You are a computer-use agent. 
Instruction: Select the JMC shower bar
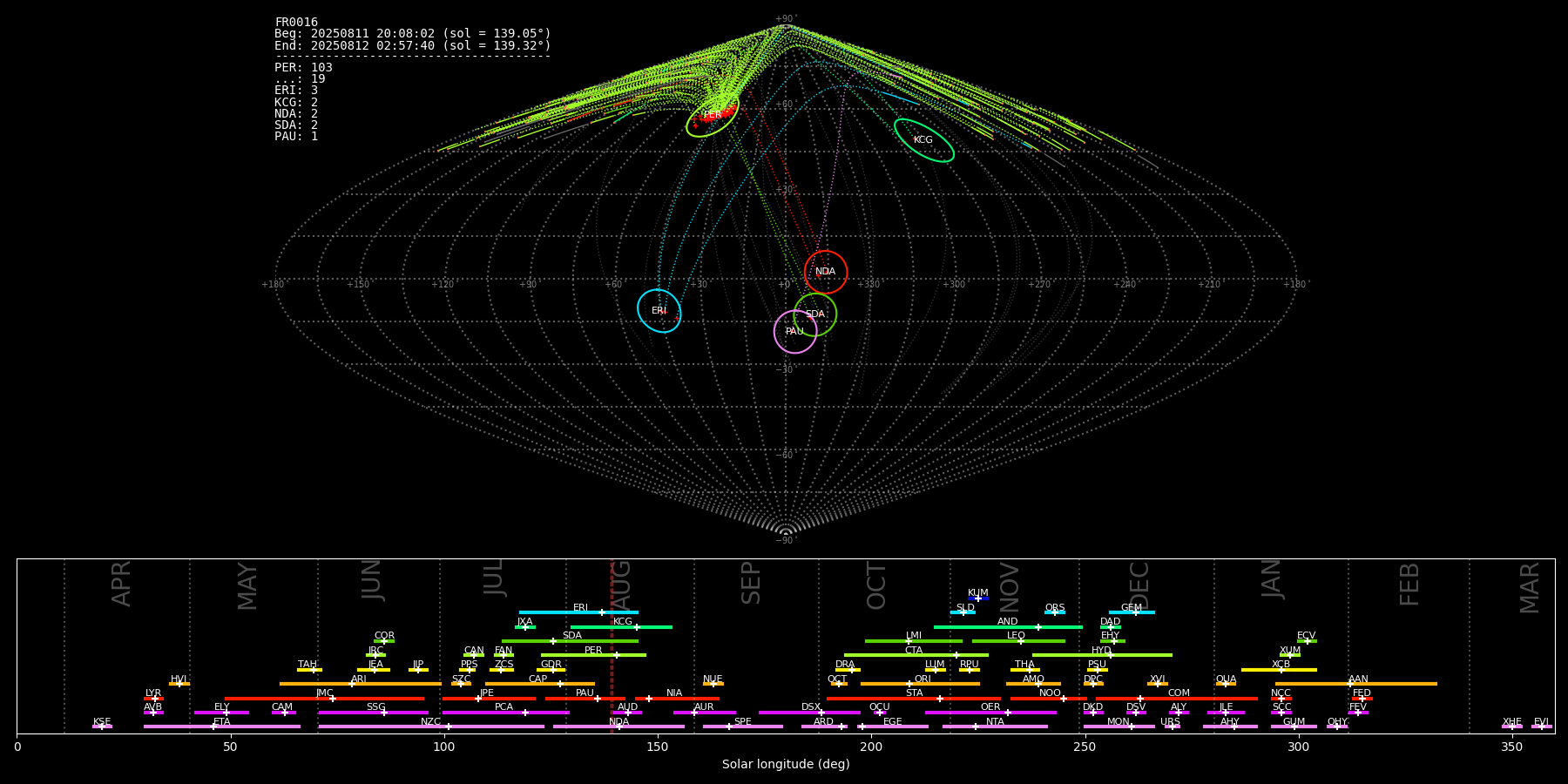pos(325,698)
